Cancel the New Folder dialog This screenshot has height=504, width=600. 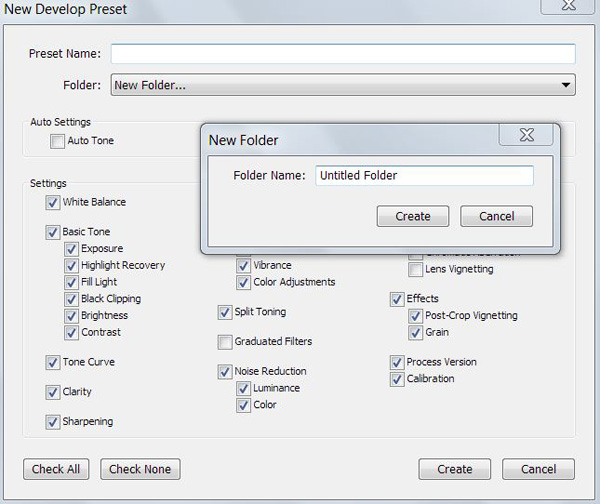click(496, 216)
